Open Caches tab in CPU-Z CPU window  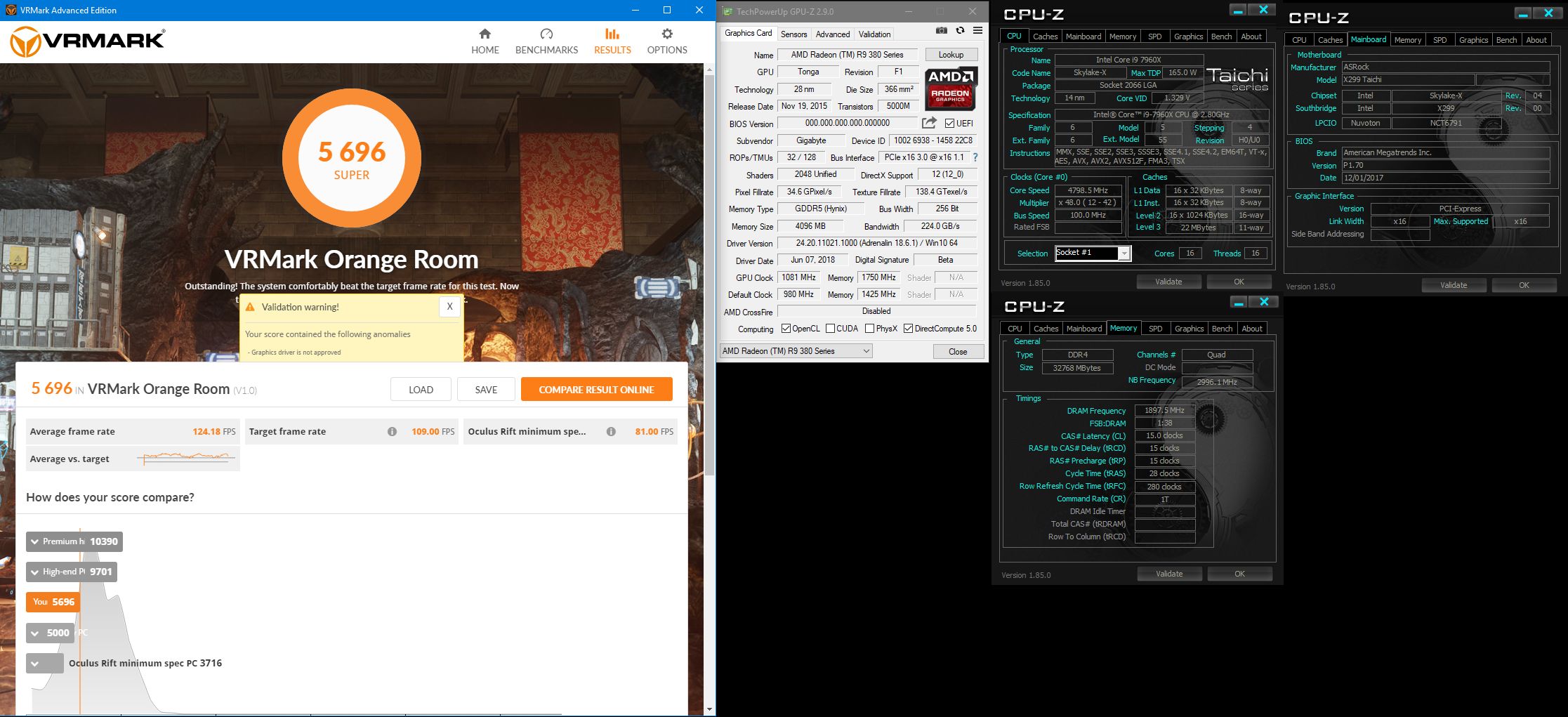pos(1045,37)
